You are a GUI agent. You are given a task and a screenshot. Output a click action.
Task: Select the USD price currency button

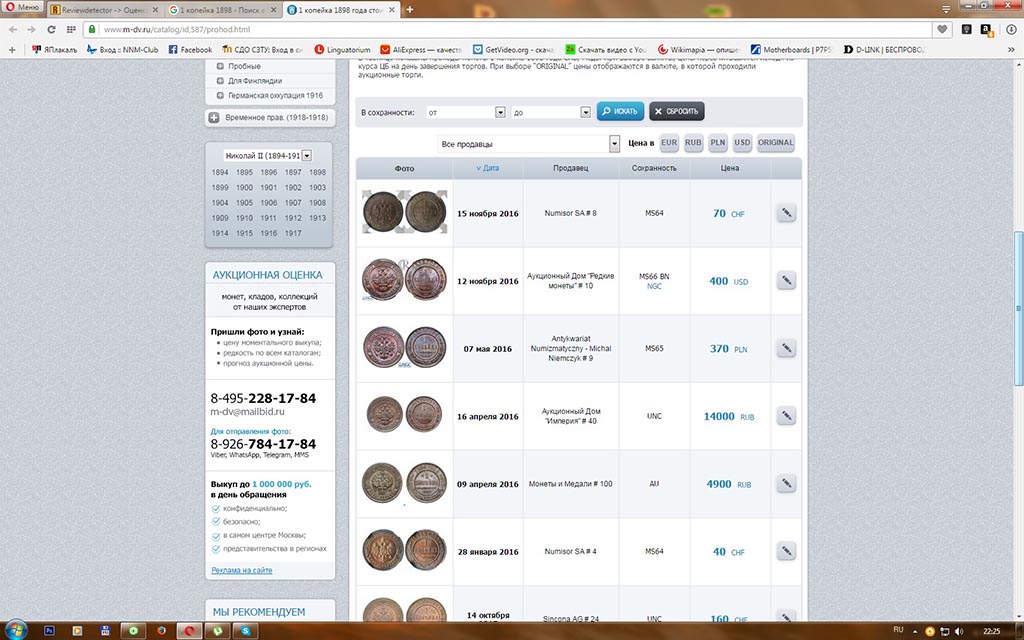(x=742, y=143)
